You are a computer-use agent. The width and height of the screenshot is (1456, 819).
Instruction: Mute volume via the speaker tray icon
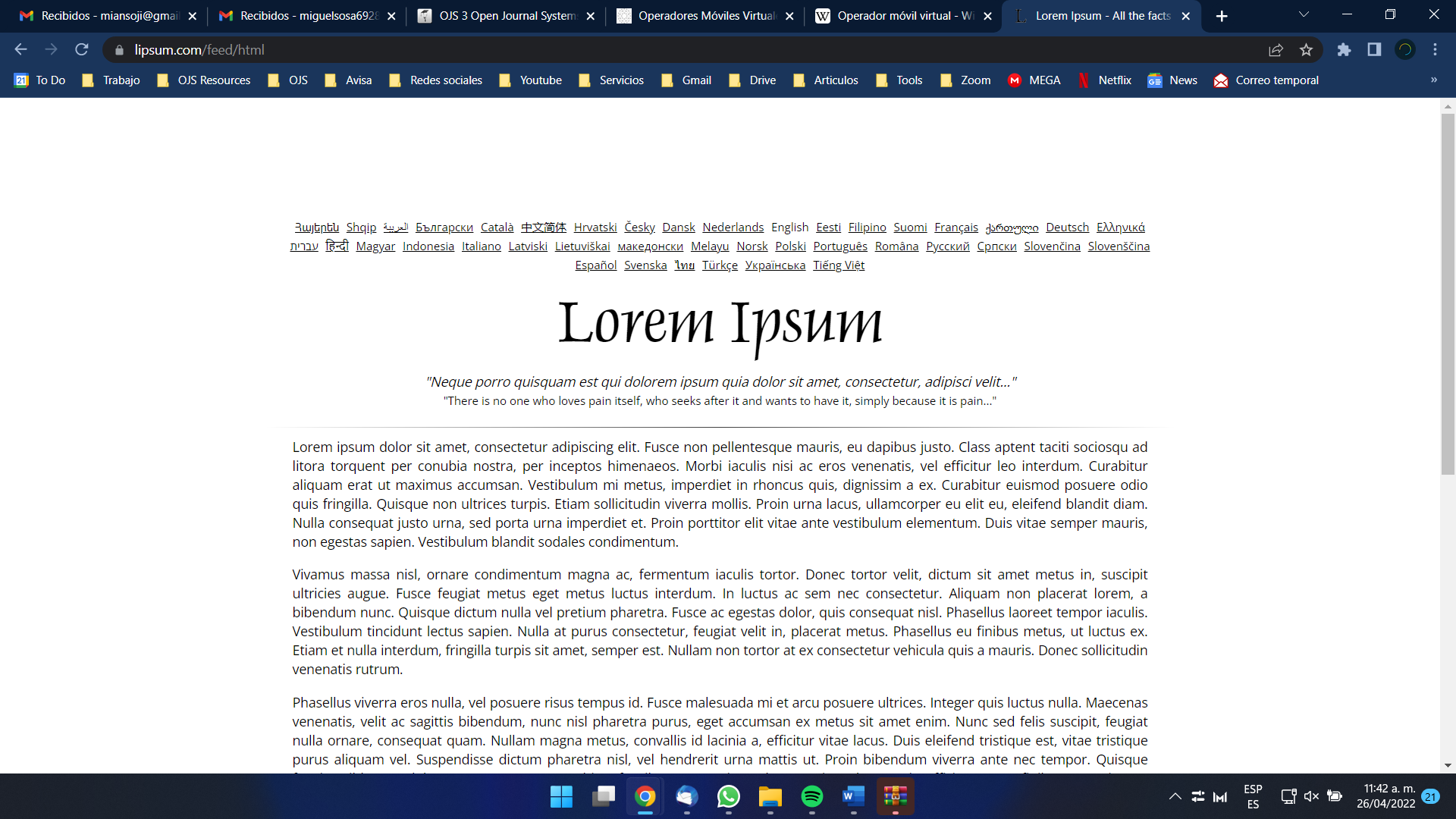click(1311, 796)
